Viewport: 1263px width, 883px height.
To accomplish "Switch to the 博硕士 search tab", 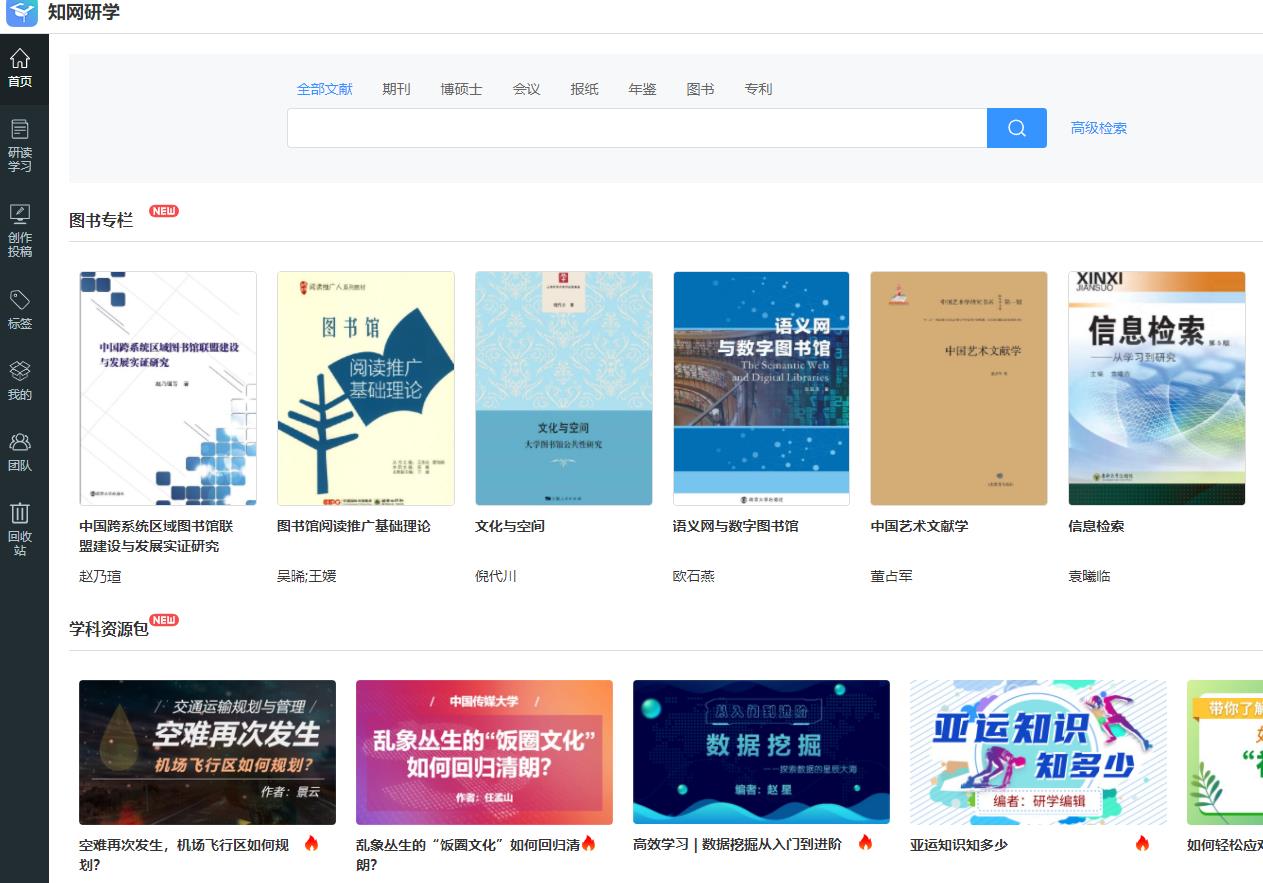I will [461, 89].
